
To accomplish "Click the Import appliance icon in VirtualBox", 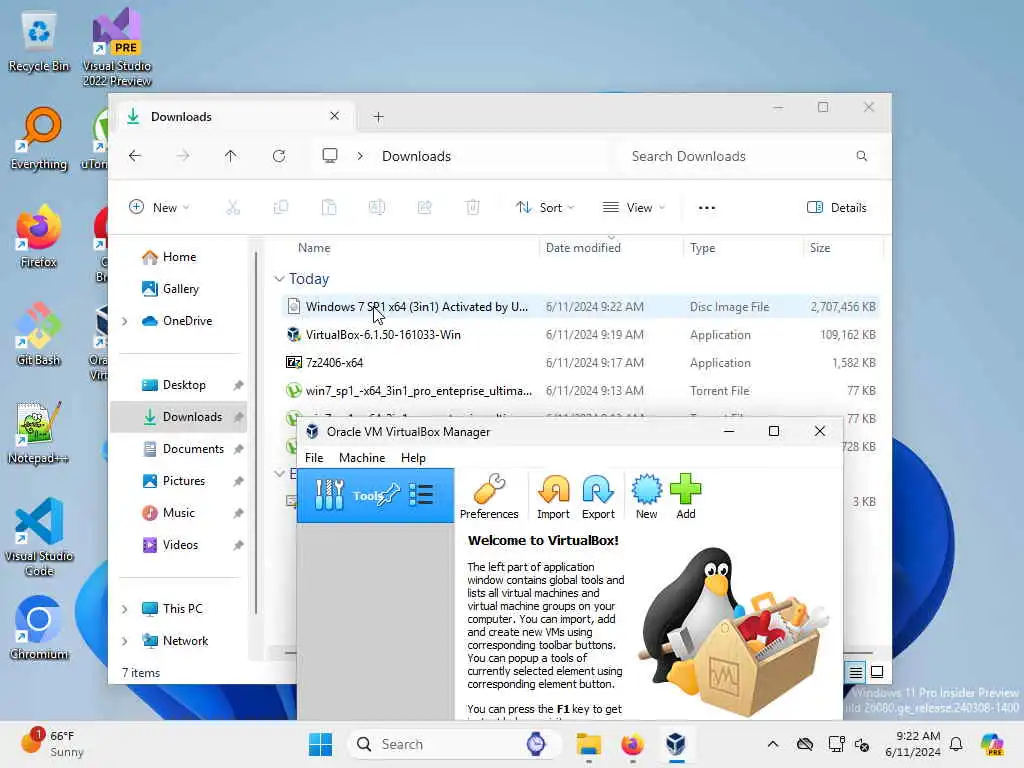I will 553,497.
